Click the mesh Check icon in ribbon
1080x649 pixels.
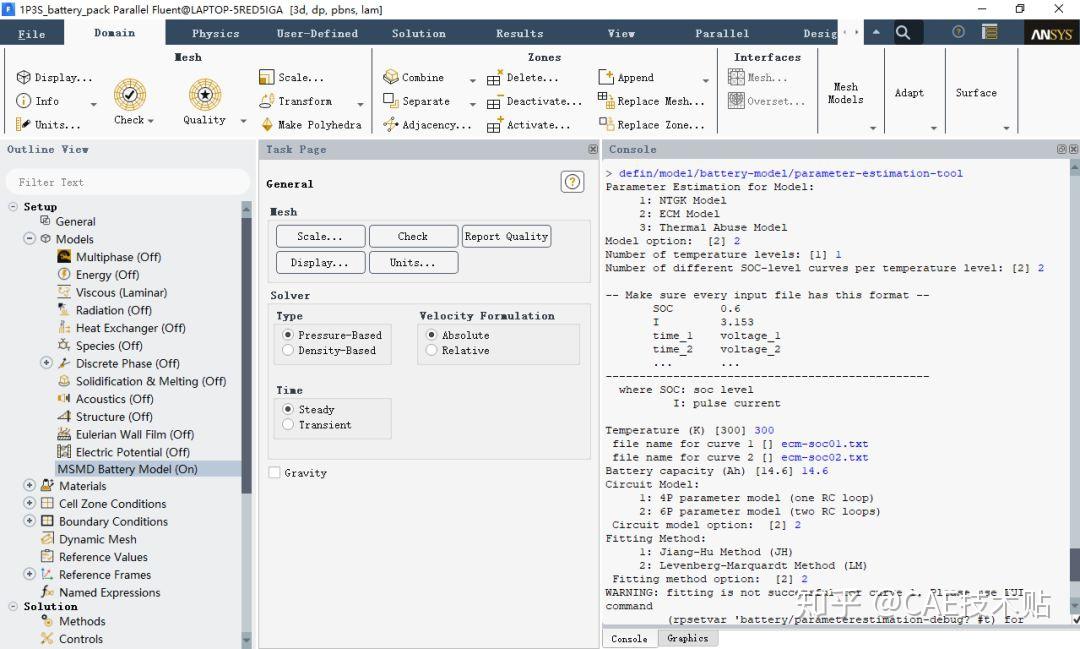[x=130, y=95]
